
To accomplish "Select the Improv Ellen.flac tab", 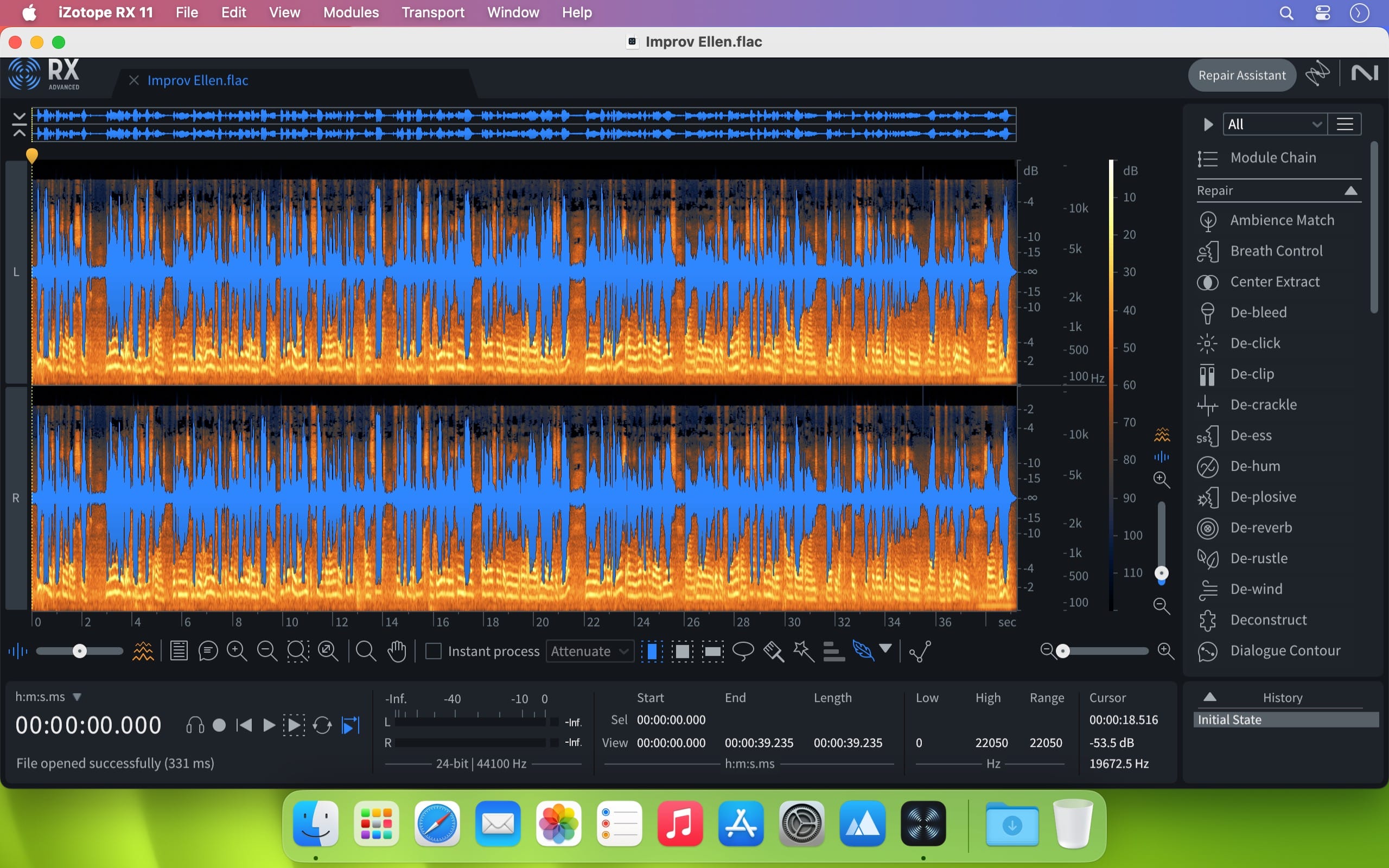I will tap(198, 80).
